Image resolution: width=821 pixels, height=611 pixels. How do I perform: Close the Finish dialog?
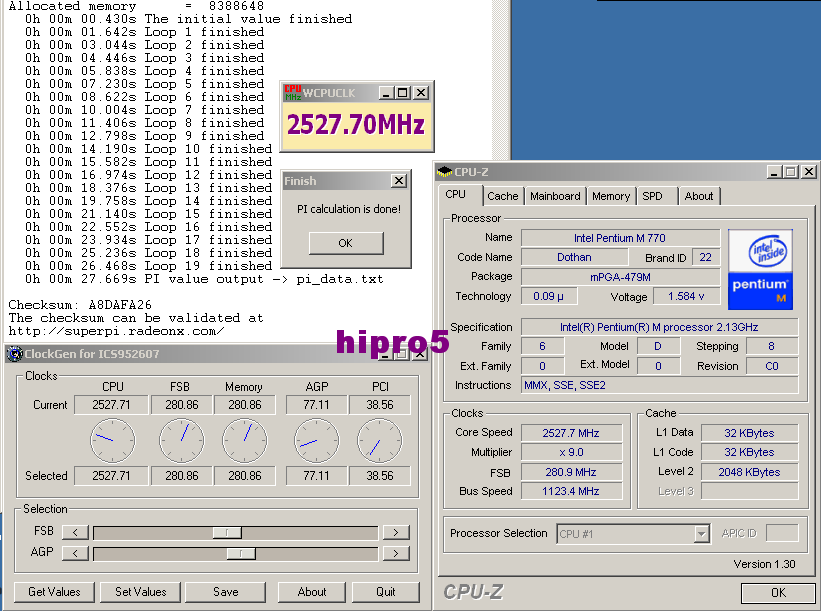tap(399, 181)
